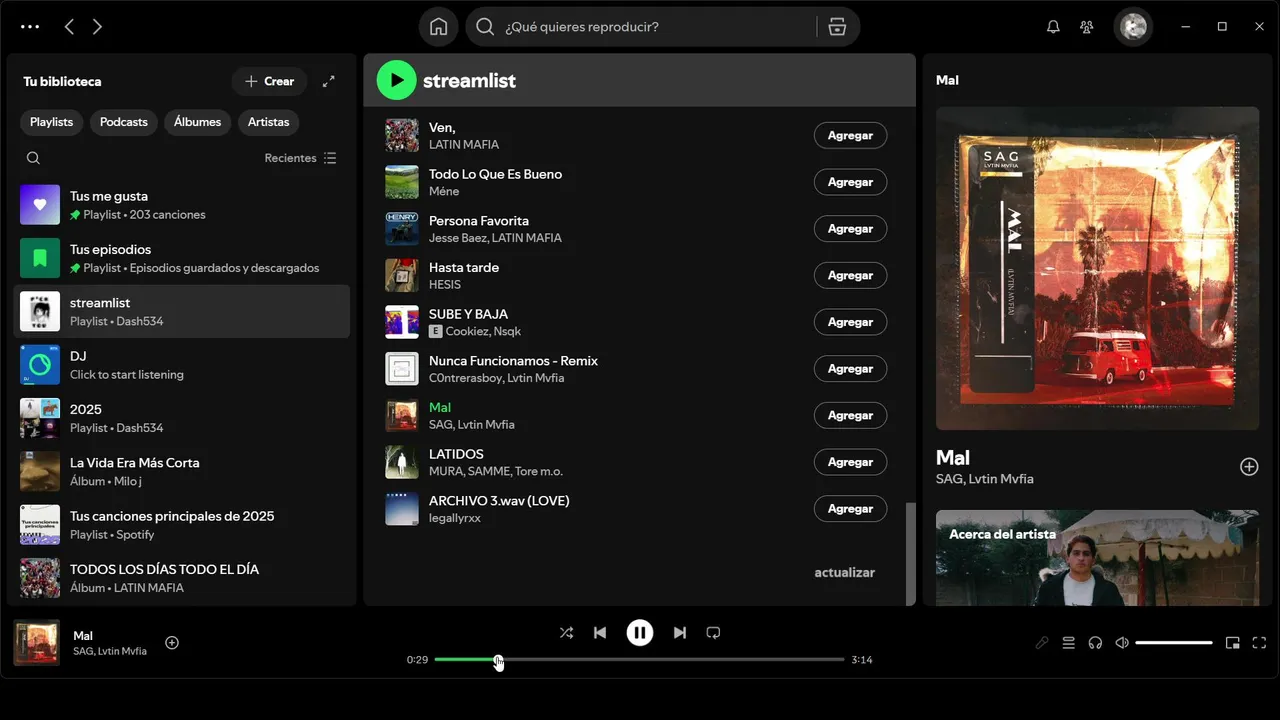Open TODOS LOS DÍAS TODO EL DÍA album

pos(182,578)
